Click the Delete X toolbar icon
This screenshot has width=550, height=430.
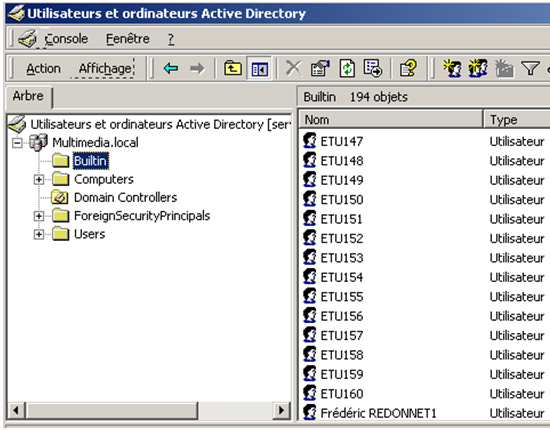pyautogui.click(x=293, y=68)
